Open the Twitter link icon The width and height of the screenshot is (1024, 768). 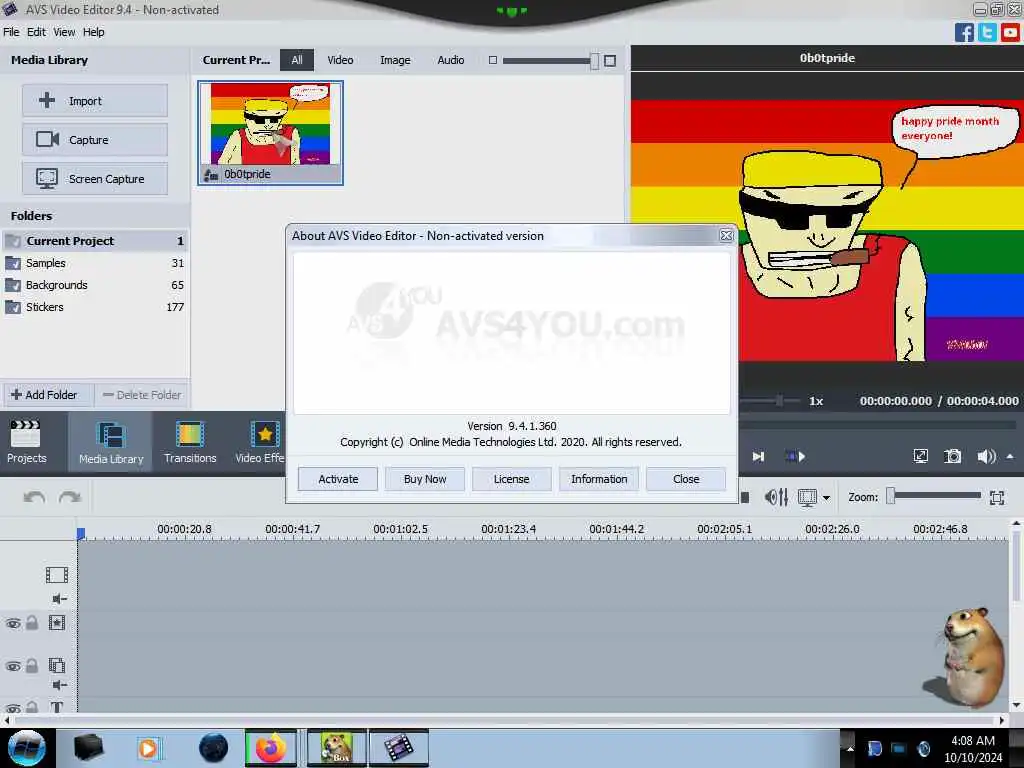[x=987, y=32]
